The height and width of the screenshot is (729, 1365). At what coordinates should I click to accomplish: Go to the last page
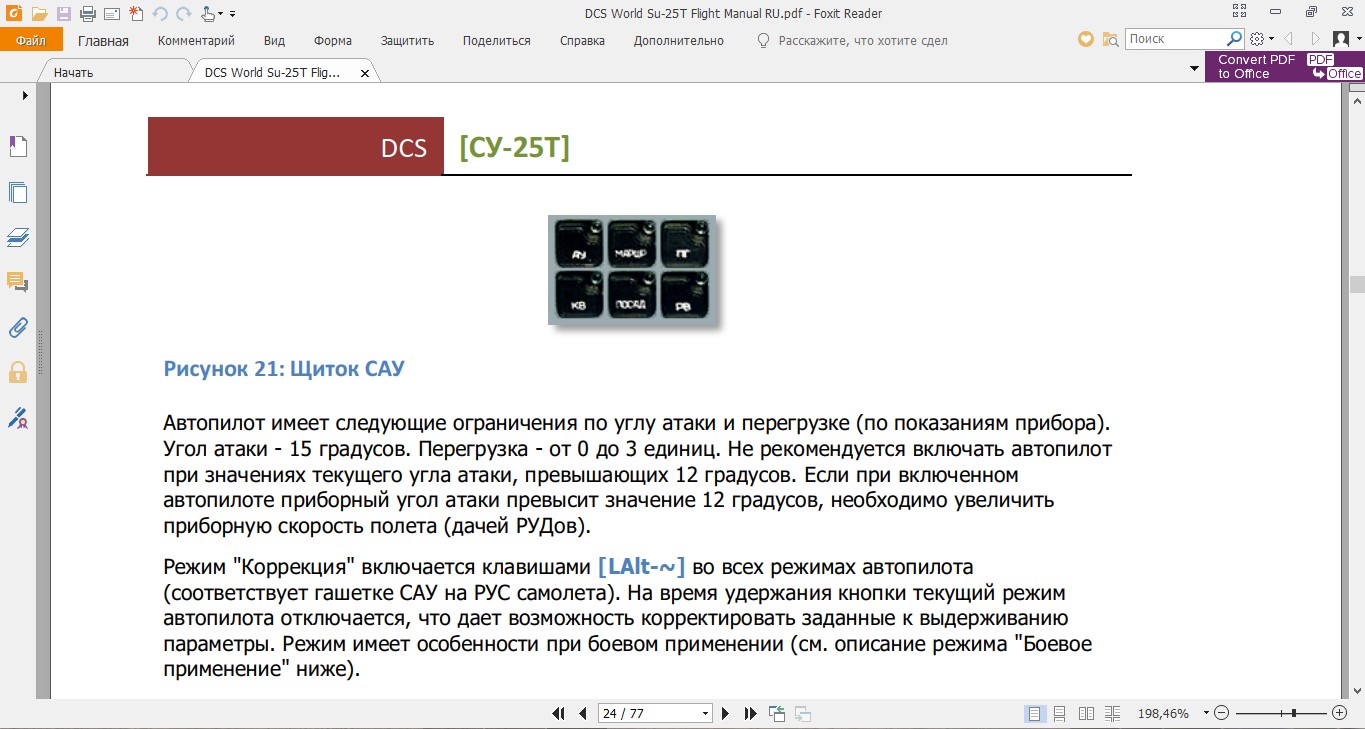(x=750, y=713)
